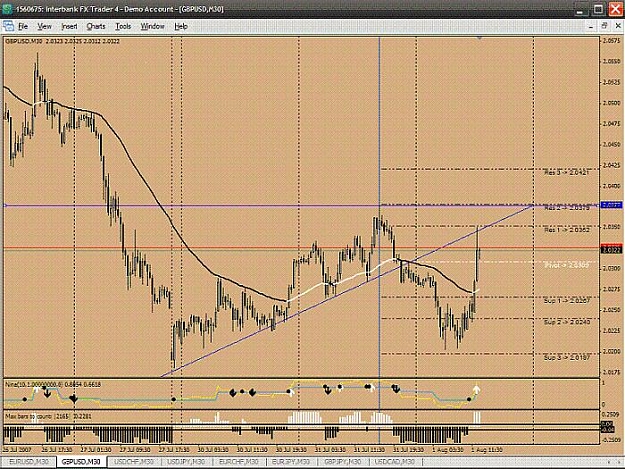Click the 2.0500 price scale value
Image resolution: width=625 pixels, height=469 pixels.
coord(611,103)
